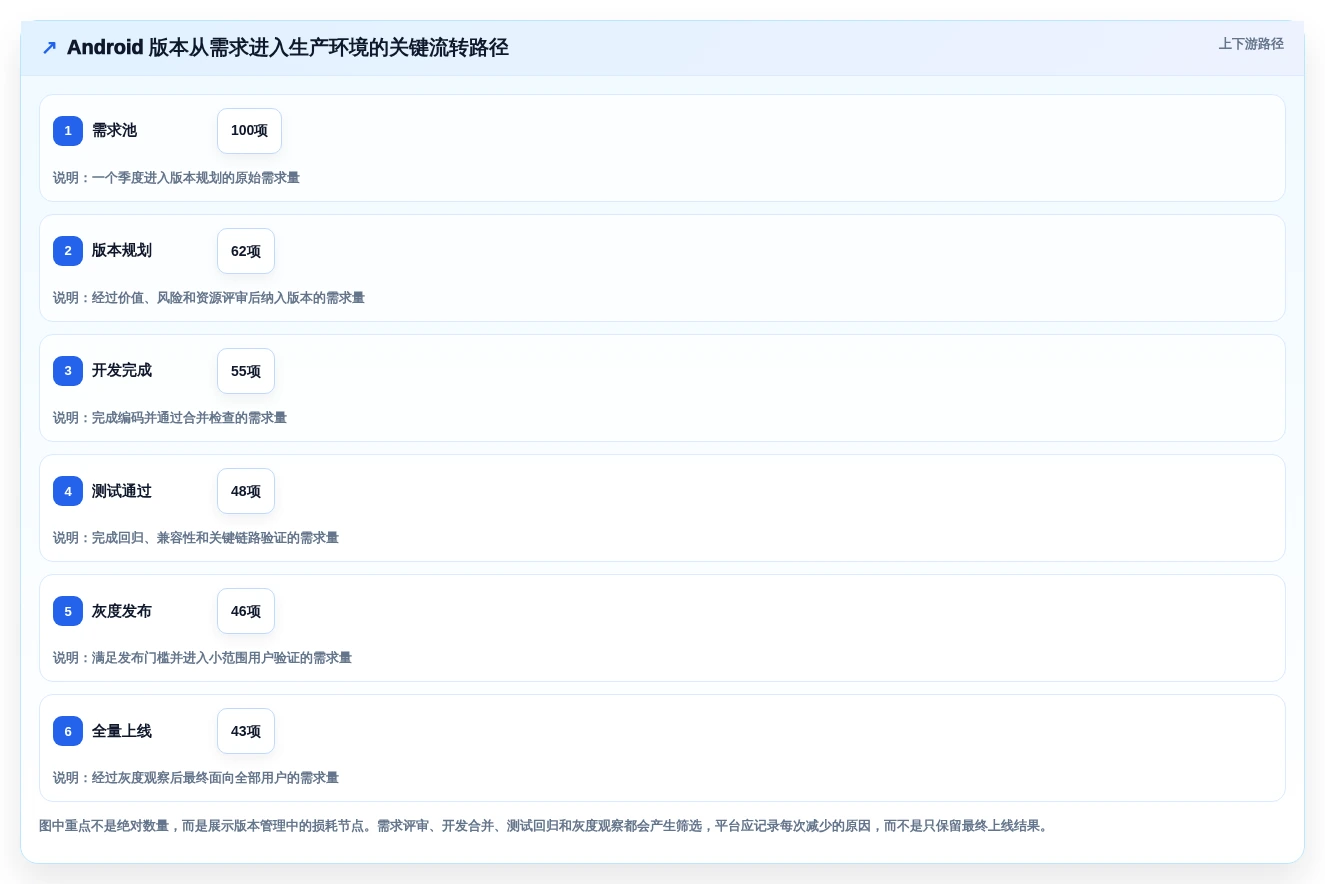The width and height of the screenshot is (1325, 884).
Task: Click the description about 原始需求量
Action: coord(176,178)
